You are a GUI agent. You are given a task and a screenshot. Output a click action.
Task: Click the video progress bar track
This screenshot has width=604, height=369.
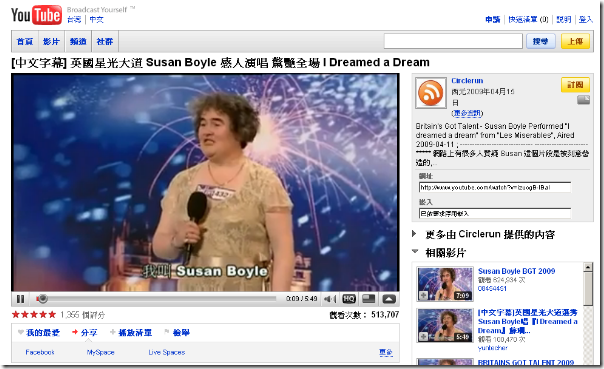coord(156,299)
